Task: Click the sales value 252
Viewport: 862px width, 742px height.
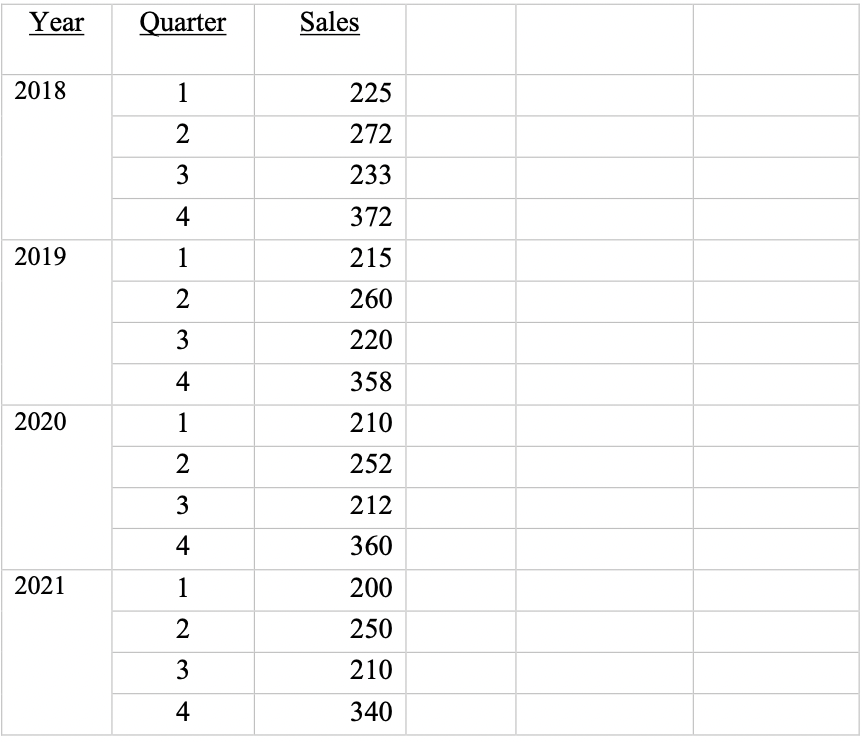Action: click(x=371, y=464)
